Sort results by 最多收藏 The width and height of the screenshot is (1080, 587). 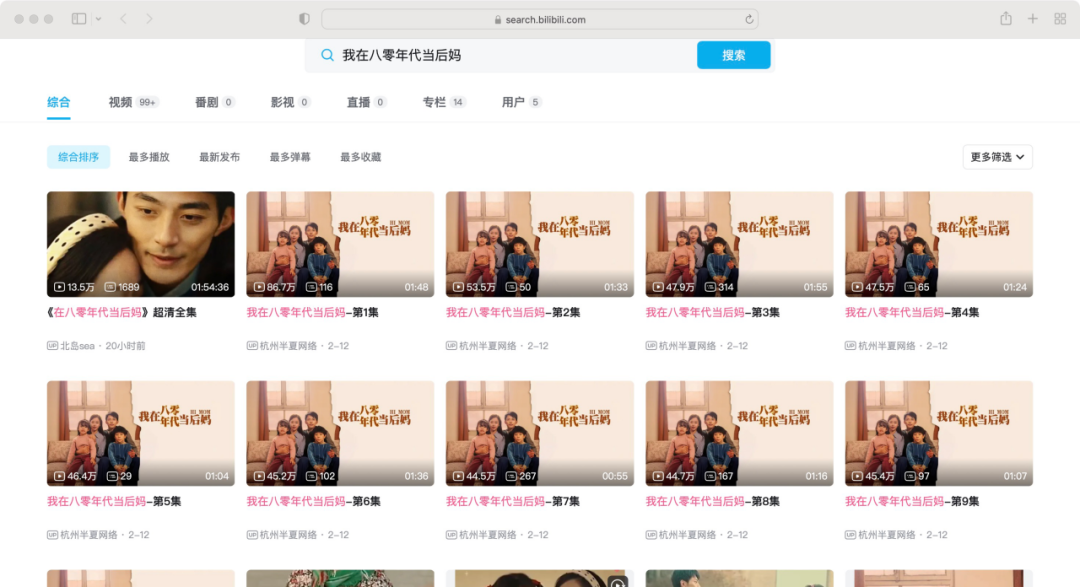click(x=361, y=157)
